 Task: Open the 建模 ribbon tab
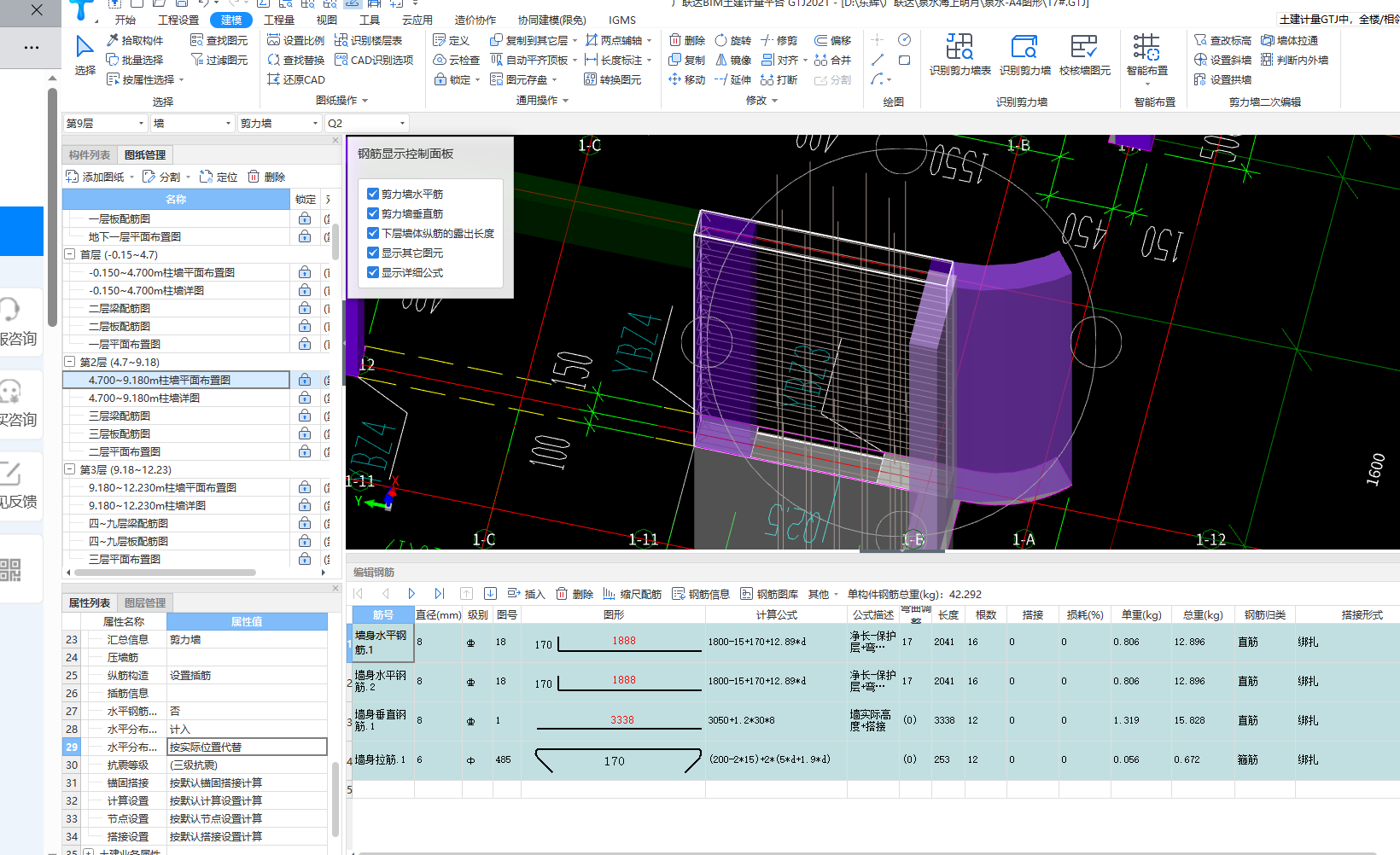click(x=230, y=20)
